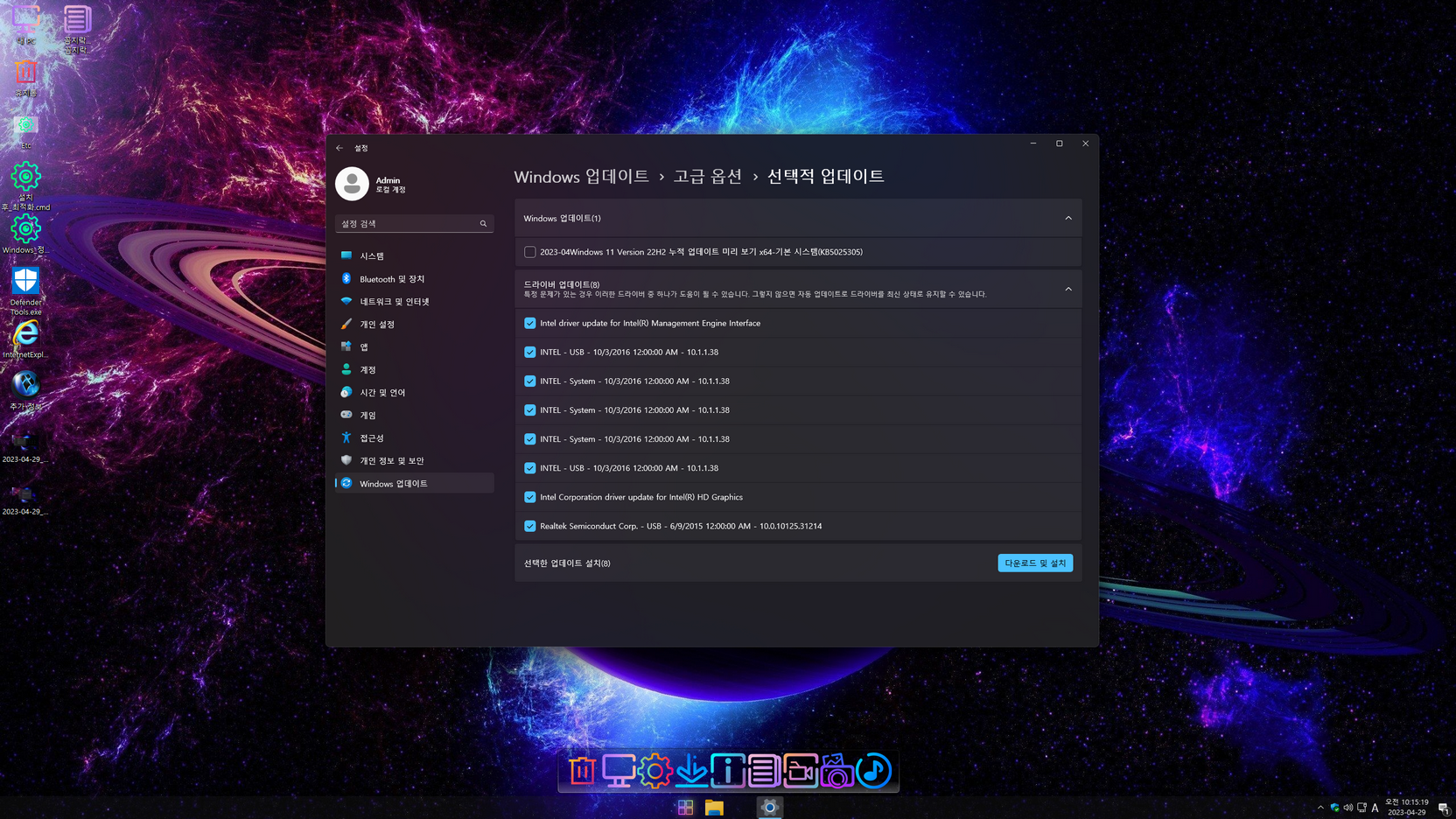
Task: Open the monitor icon in the dock
Action: [619, 771]
